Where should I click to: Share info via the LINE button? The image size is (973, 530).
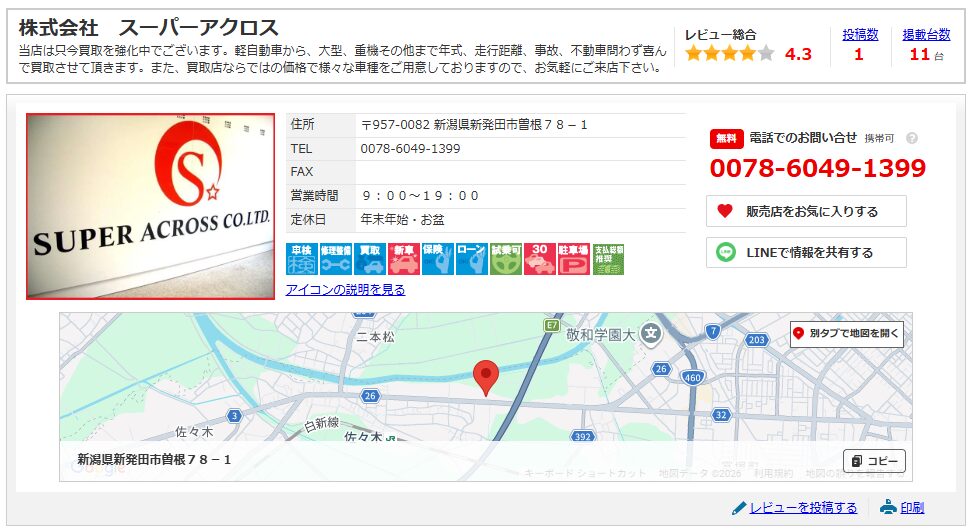click(x=806, y=253)
